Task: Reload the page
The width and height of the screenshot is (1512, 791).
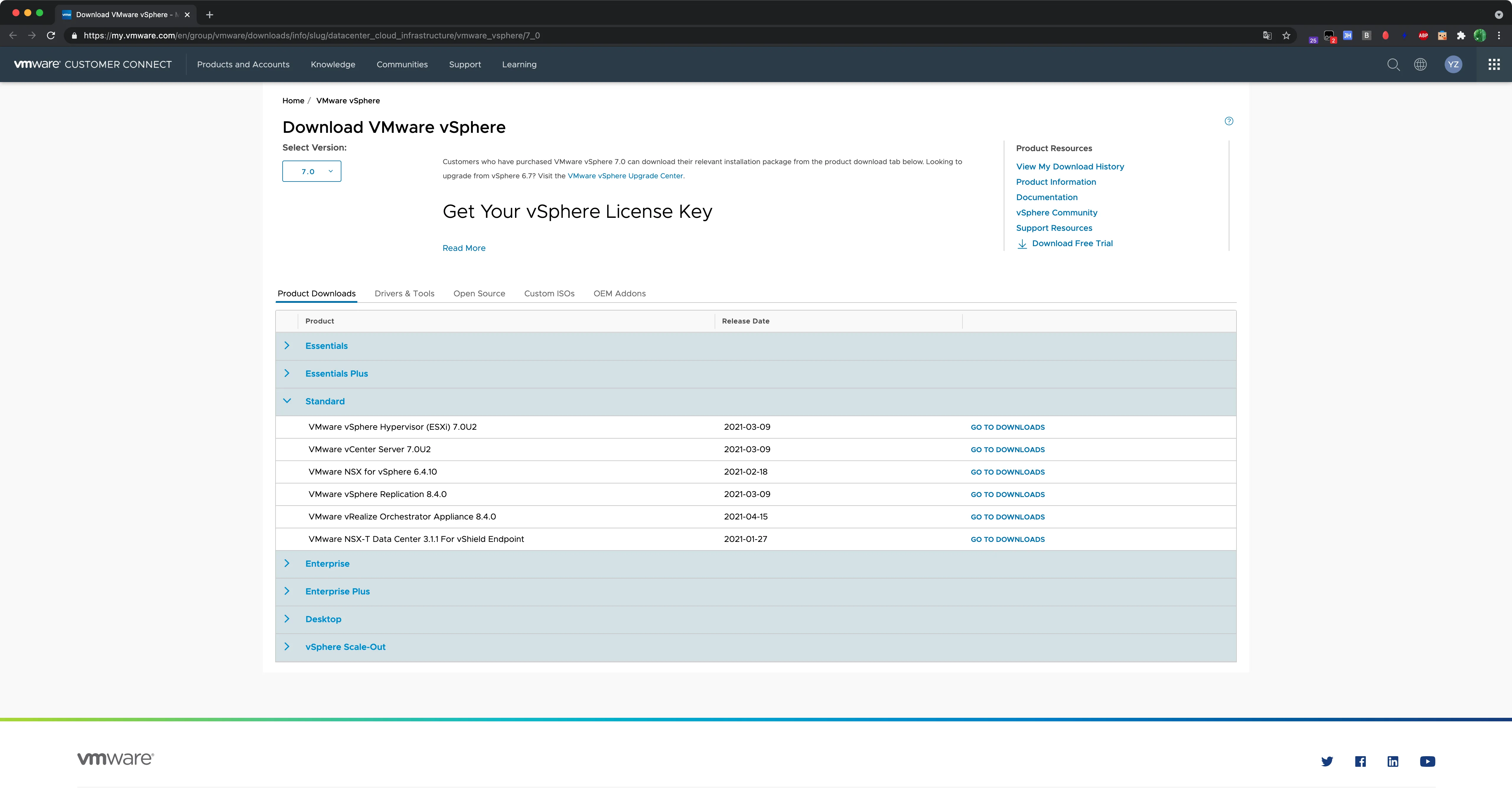Action: tap(51, 35)
